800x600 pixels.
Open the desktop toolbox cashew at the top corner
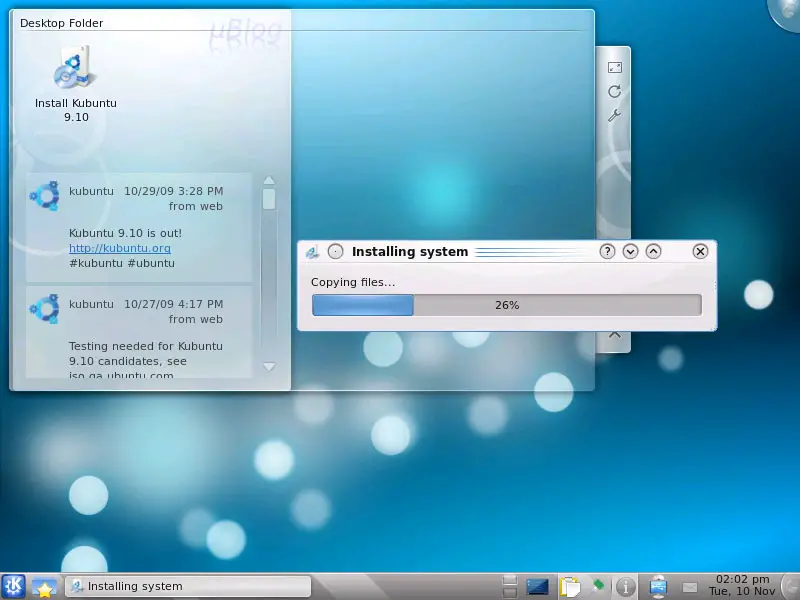(x=786, y=14)
